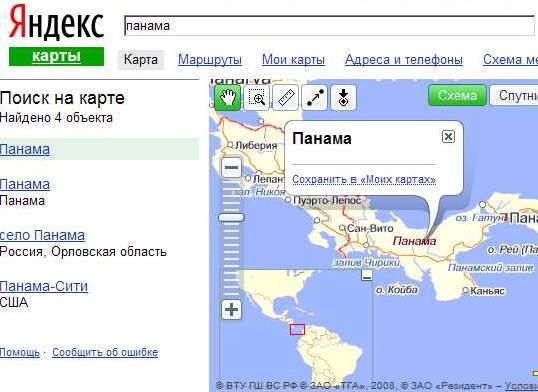Switch the map to Схема view
The width and height of the screenshot is (538, 392).
point(457,95)
